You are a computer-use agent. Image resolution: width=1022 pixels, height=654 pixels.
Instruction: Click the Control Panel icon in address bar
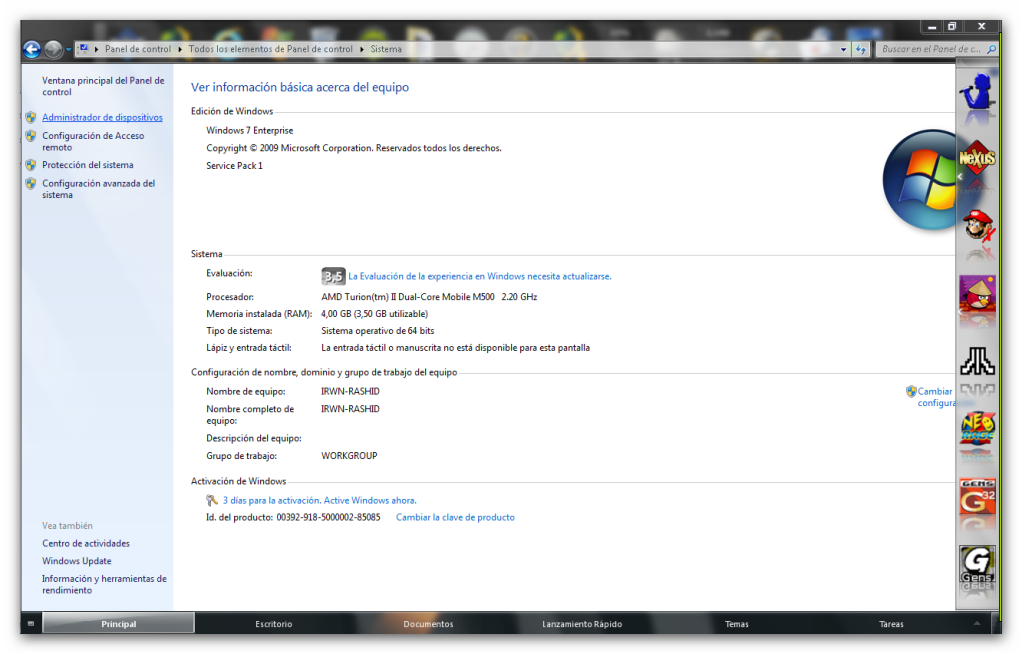tap(83, 49)
